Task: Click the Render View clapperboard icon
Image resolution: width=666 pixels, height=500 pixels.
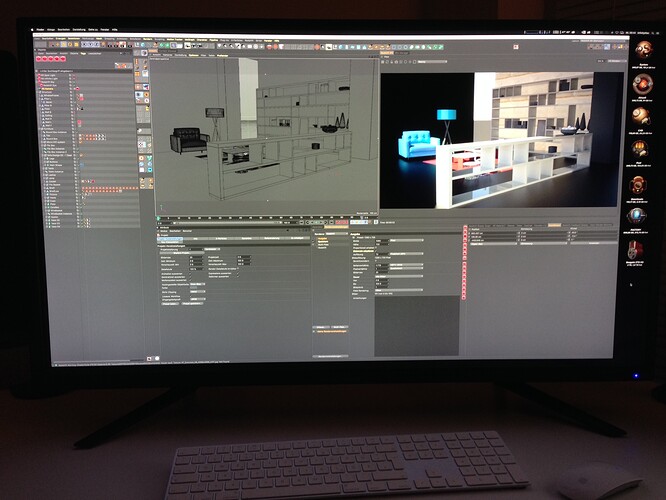Action: pyautogui.click(x=110, y=45)
